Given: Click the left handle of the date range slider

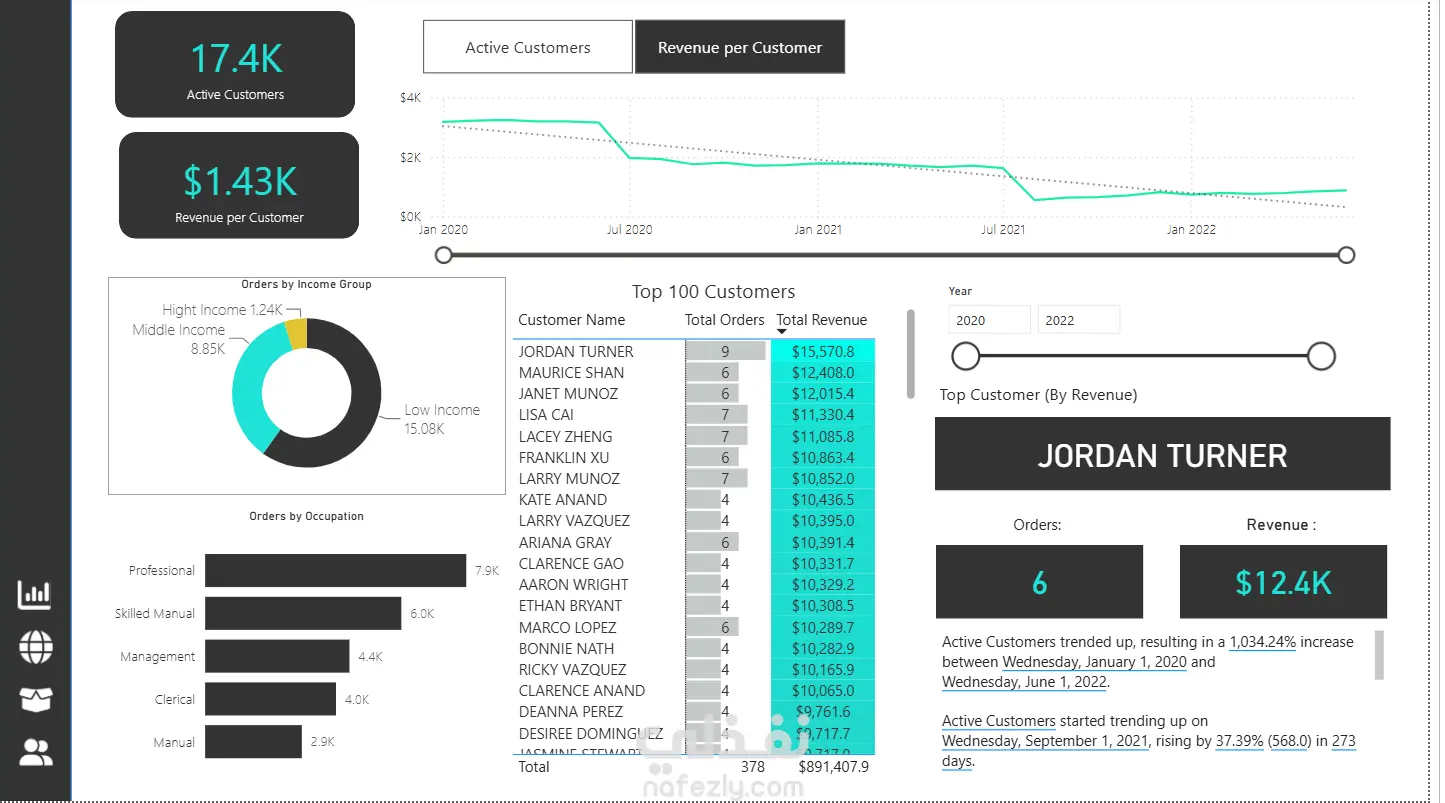Looking at the screenshot, I should [444, 255].
